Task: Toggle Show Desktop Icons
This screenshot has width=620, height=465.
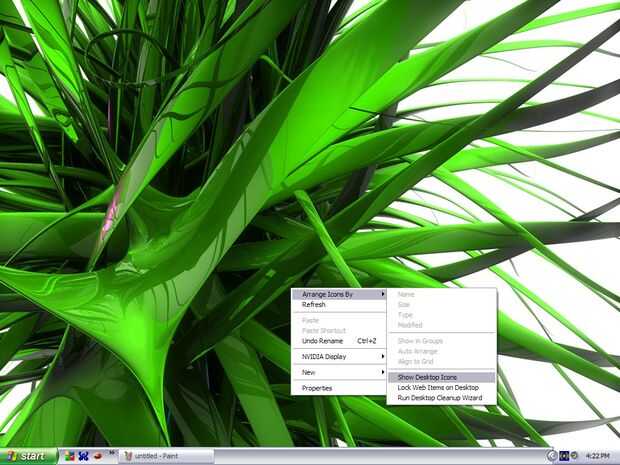Action: click(441, 377)
